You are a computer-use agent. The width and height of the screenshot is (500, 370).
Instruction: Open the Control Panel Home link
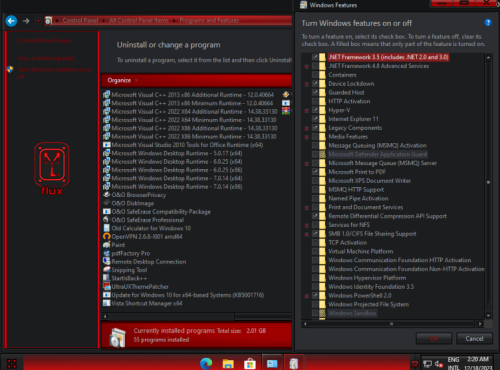pyautogui.click(x=44, y=41)
